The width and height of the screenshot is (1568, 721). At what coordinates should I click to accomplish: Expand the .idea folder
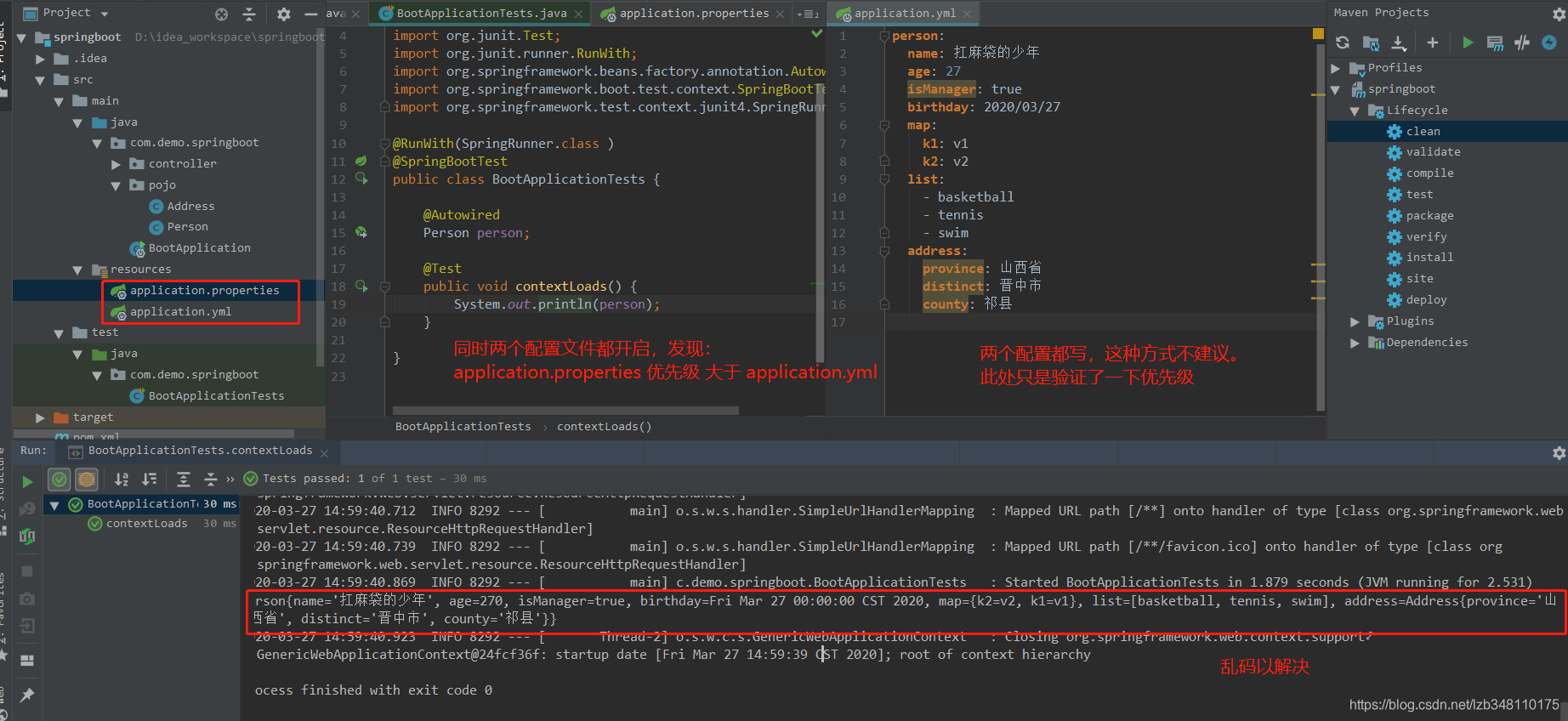coord(40,59)
